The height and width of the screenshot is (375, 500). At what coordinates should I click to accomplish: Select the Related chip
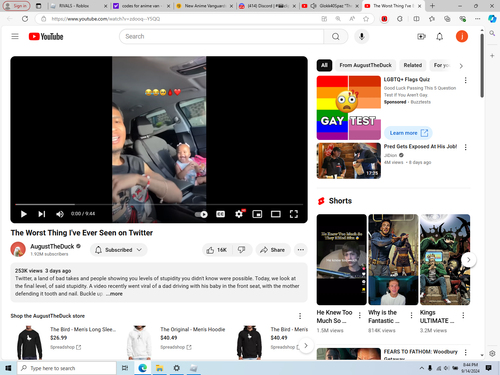[413, 65]
